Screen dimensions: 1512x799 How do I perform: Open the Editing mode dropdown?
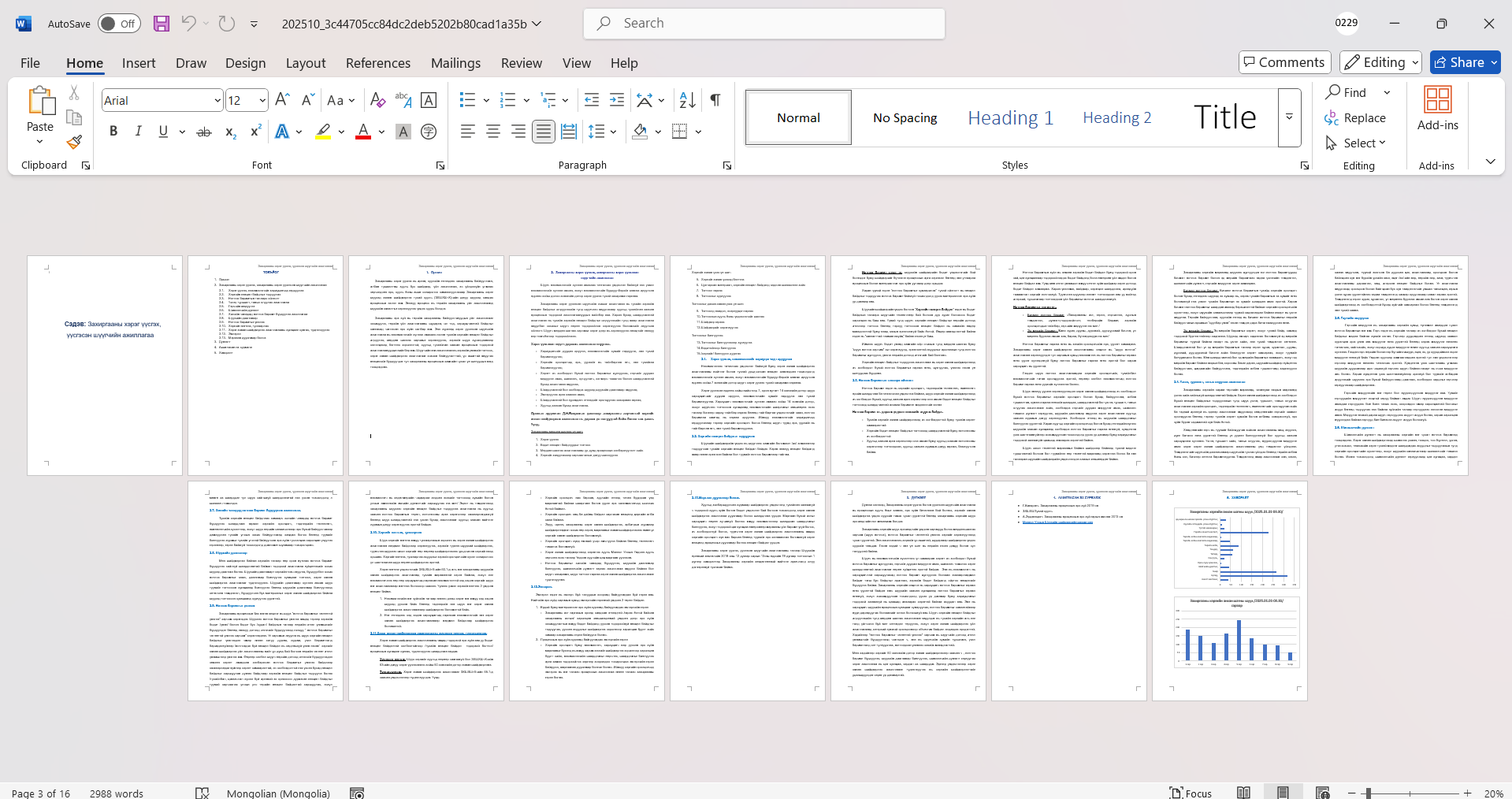click(x=1382, y=62)
